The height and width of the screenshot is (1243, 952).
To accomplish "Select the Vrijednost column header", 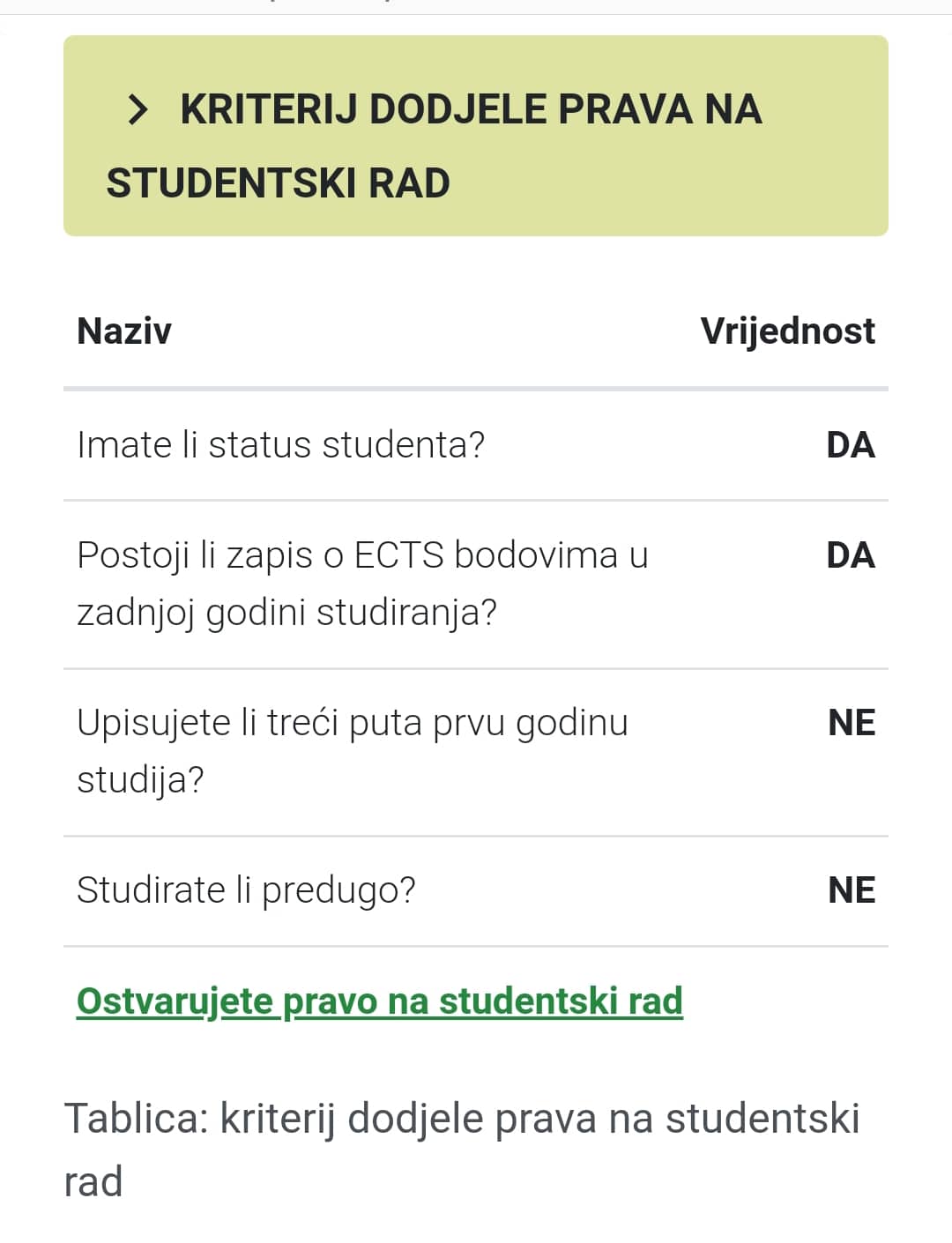I will tap(787, 331).
